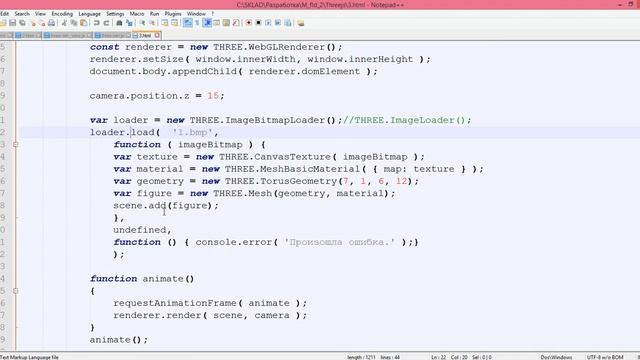Open the Settings menu
The height and width of the screenshot is (360, 640).
pos(115,13)
